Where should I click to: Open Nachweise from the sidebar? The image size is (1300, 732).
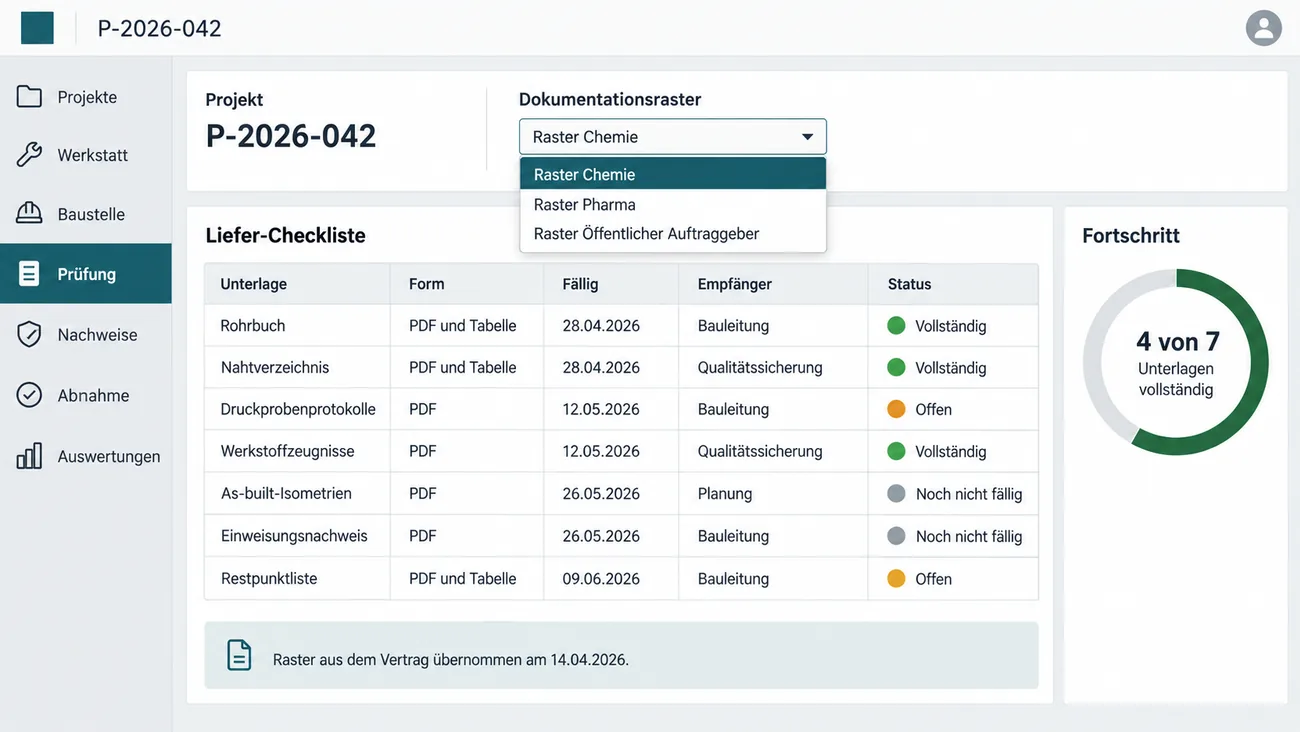[86, 335]
